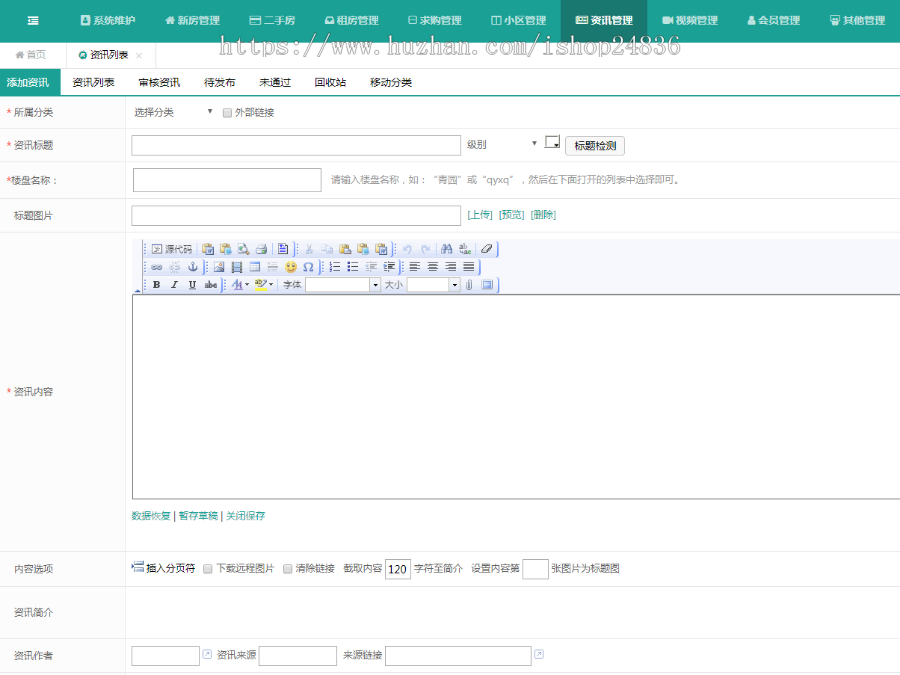Enable the 清除链接 checkbox

point(288,568)
